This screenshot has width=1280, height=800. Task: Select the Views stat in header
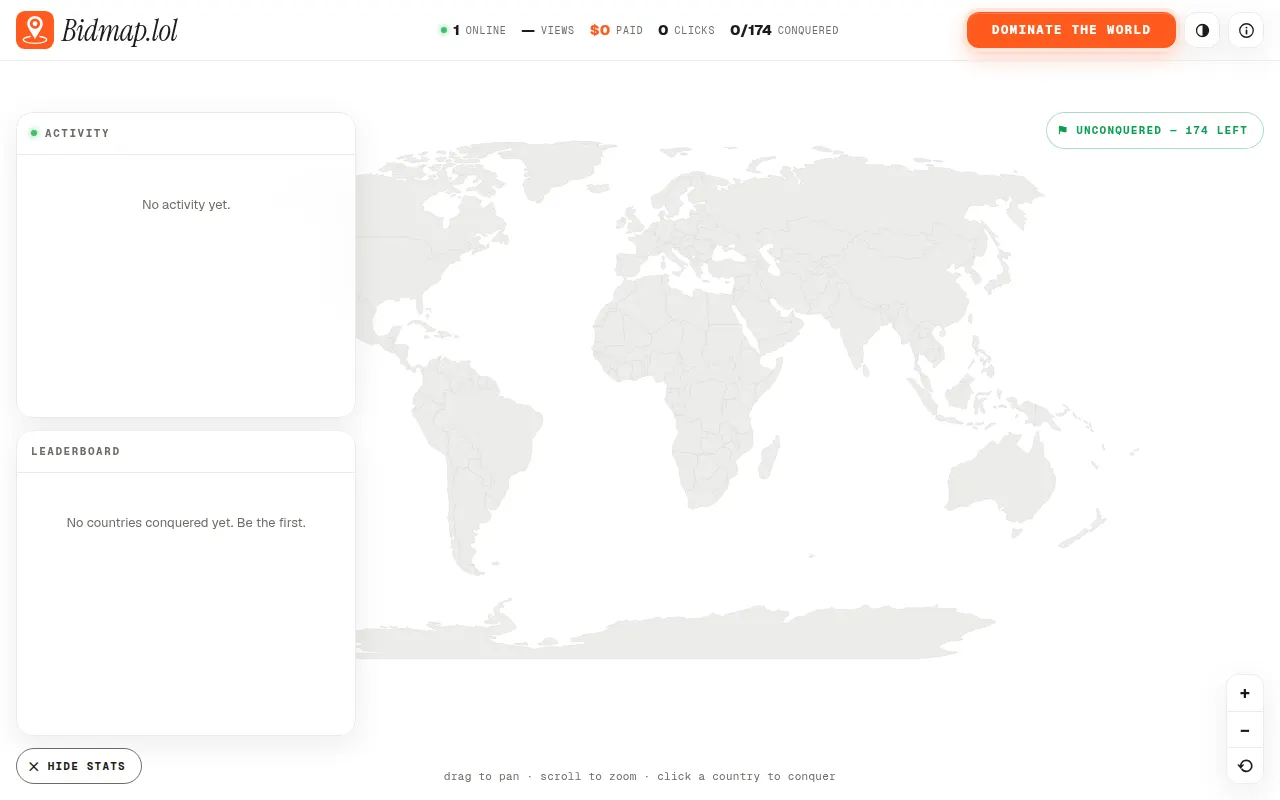[548, 30]
